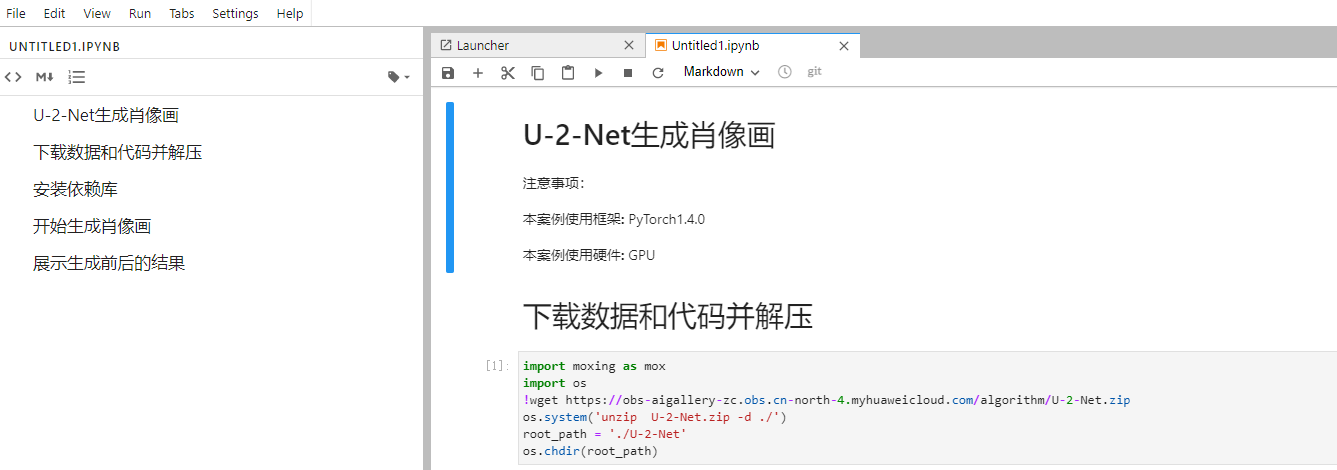Toggle markdown cells in table of contents
The image size is (1337, 470).
click(x=45, y=77)
